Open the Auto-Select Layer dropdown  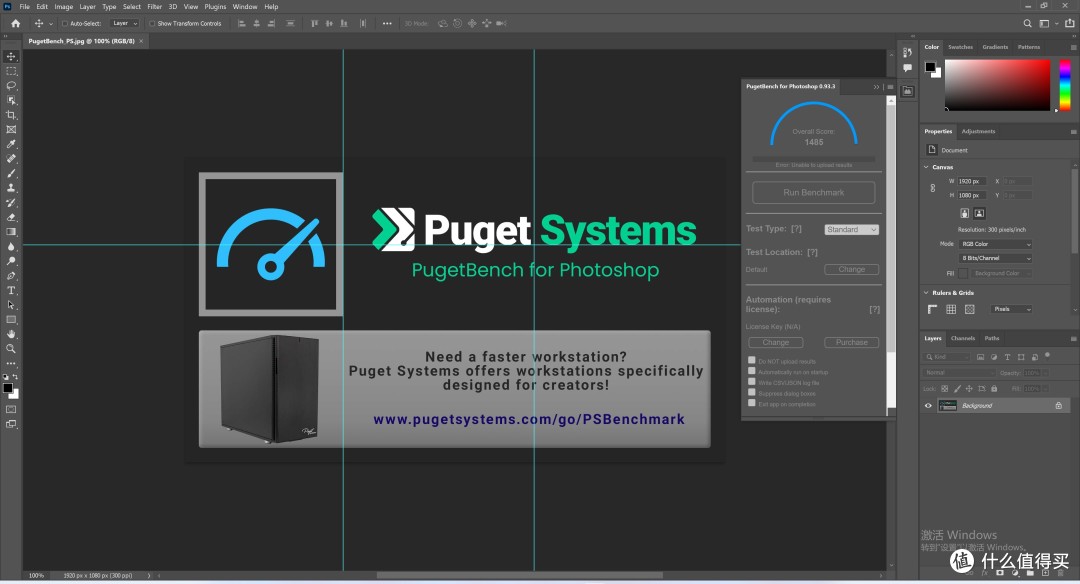pos(125,23)
